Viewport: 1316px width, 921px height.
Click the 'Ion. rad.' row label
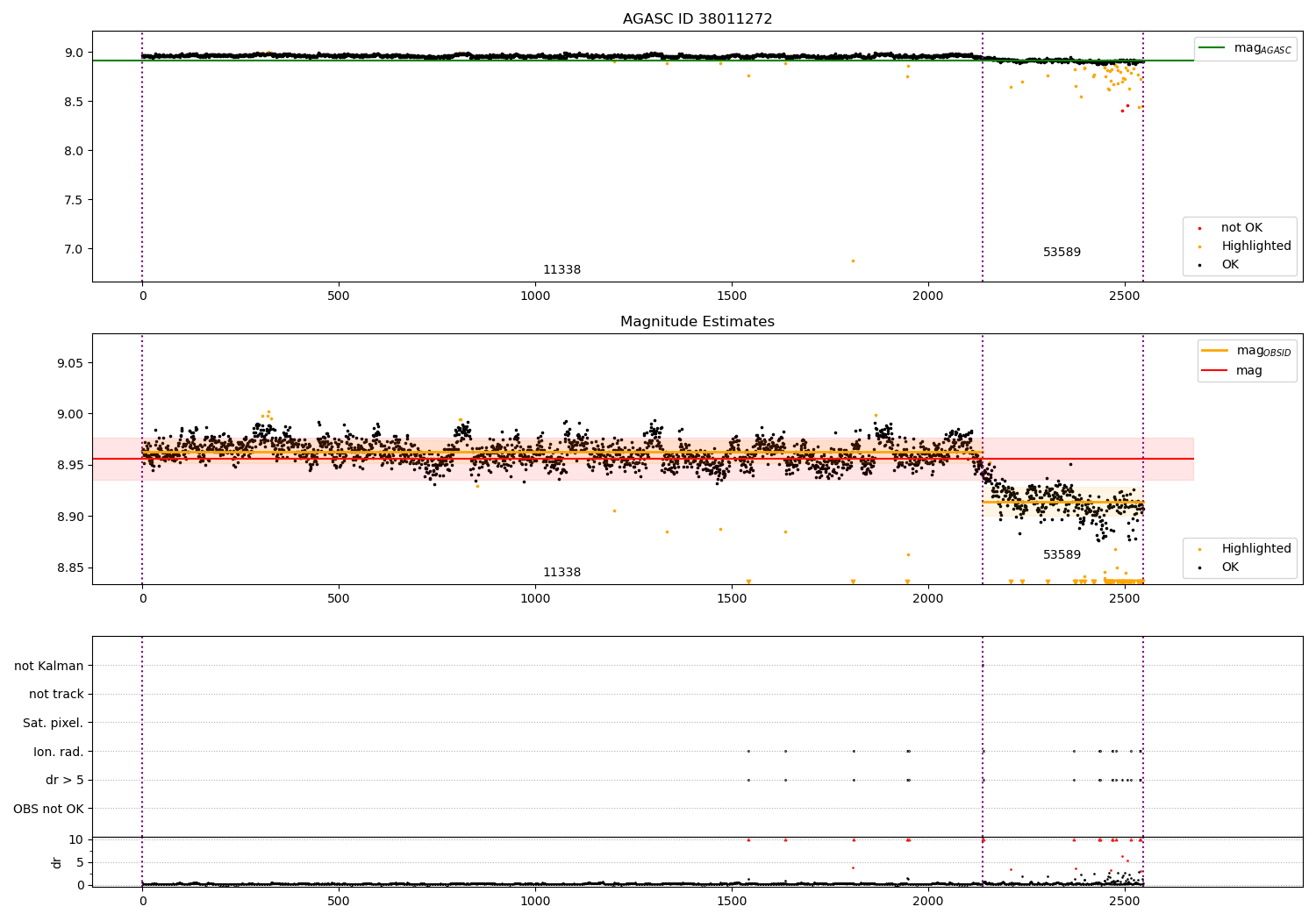[59, 752]
